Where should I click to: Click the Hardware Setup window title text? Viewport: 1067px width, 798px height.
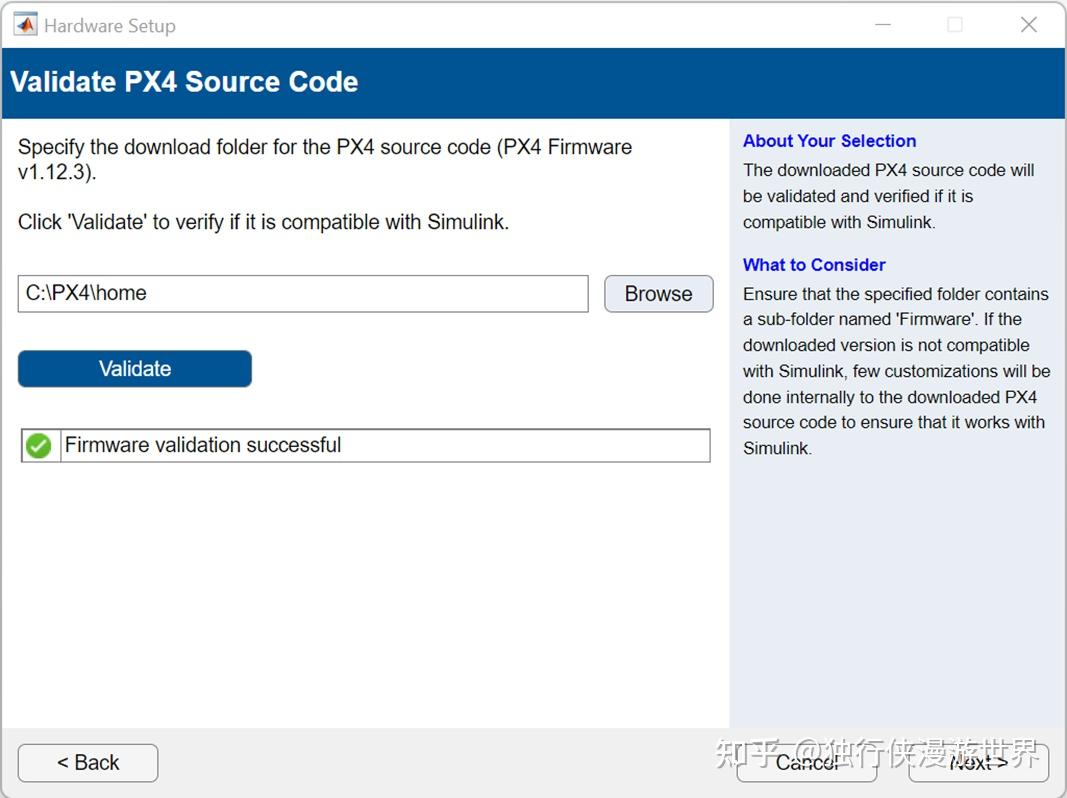(x=110, y=26)
